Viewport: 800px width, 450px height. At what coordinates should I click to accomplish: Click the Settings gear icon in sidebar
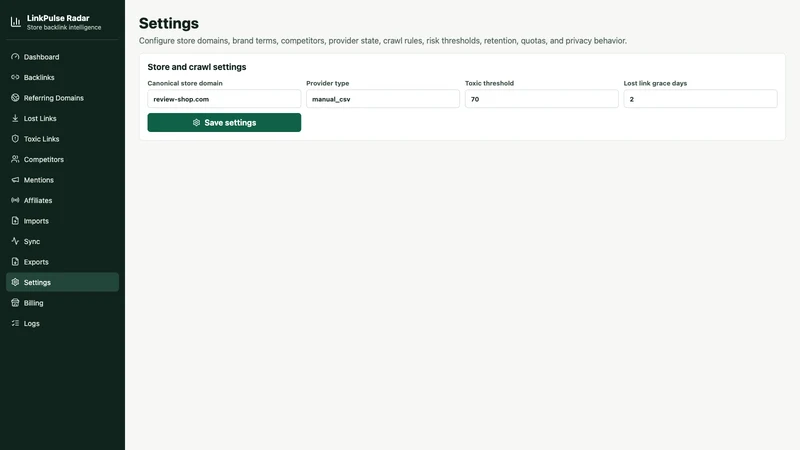[15, 282]
